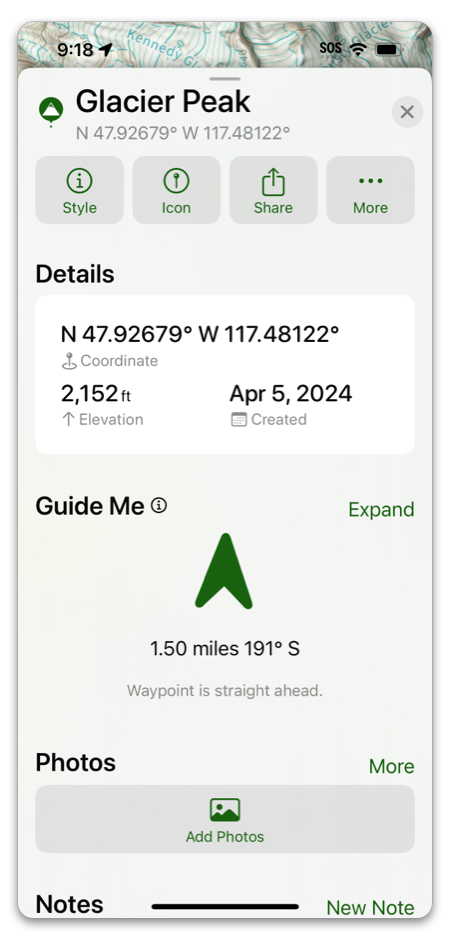Image resolution: width=450 pixels, height=940 pixels.
Task: Tap the Guide Me info icon
Action: pos(159,506)
